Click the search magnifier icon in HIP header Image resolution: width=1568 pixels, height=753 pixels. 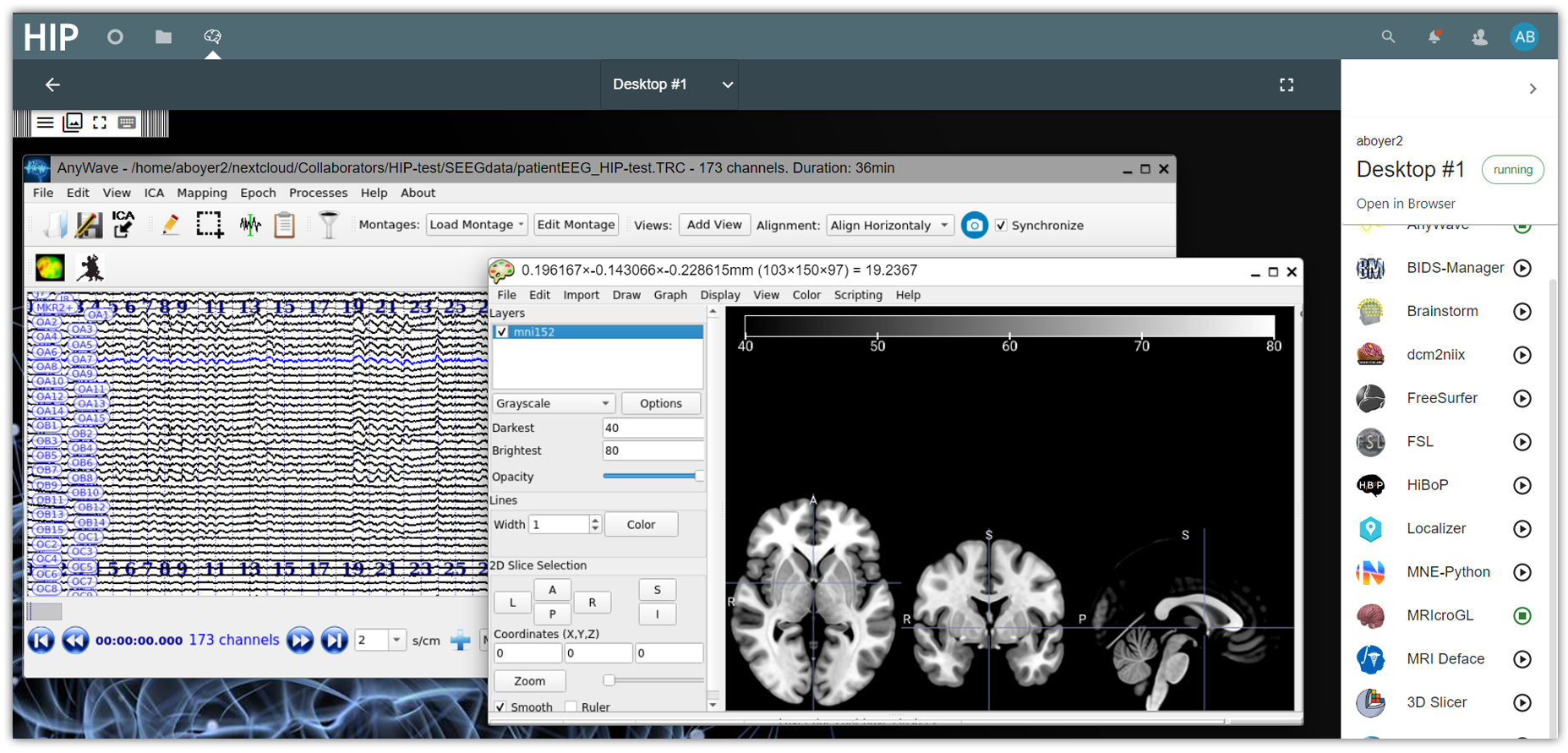(1388, 37)
